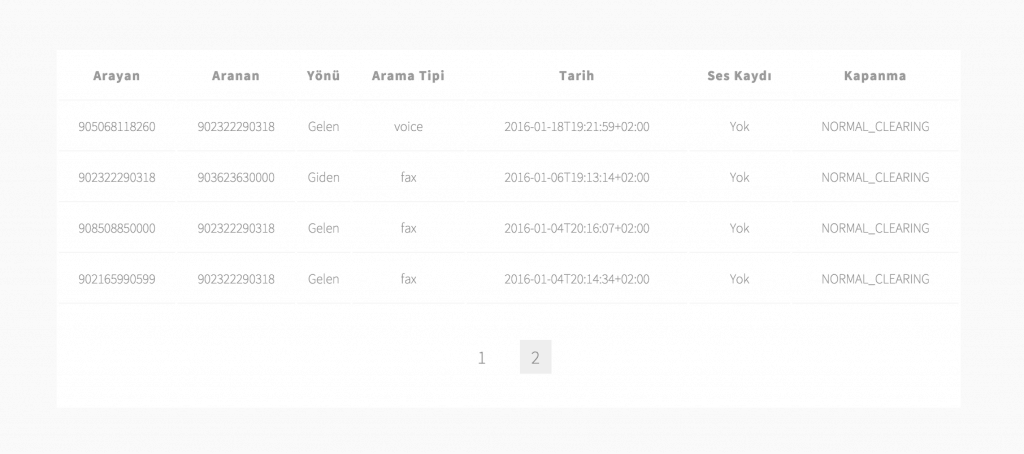
Task: Click the Kapanma column header
Action: (x=875, y=76)
